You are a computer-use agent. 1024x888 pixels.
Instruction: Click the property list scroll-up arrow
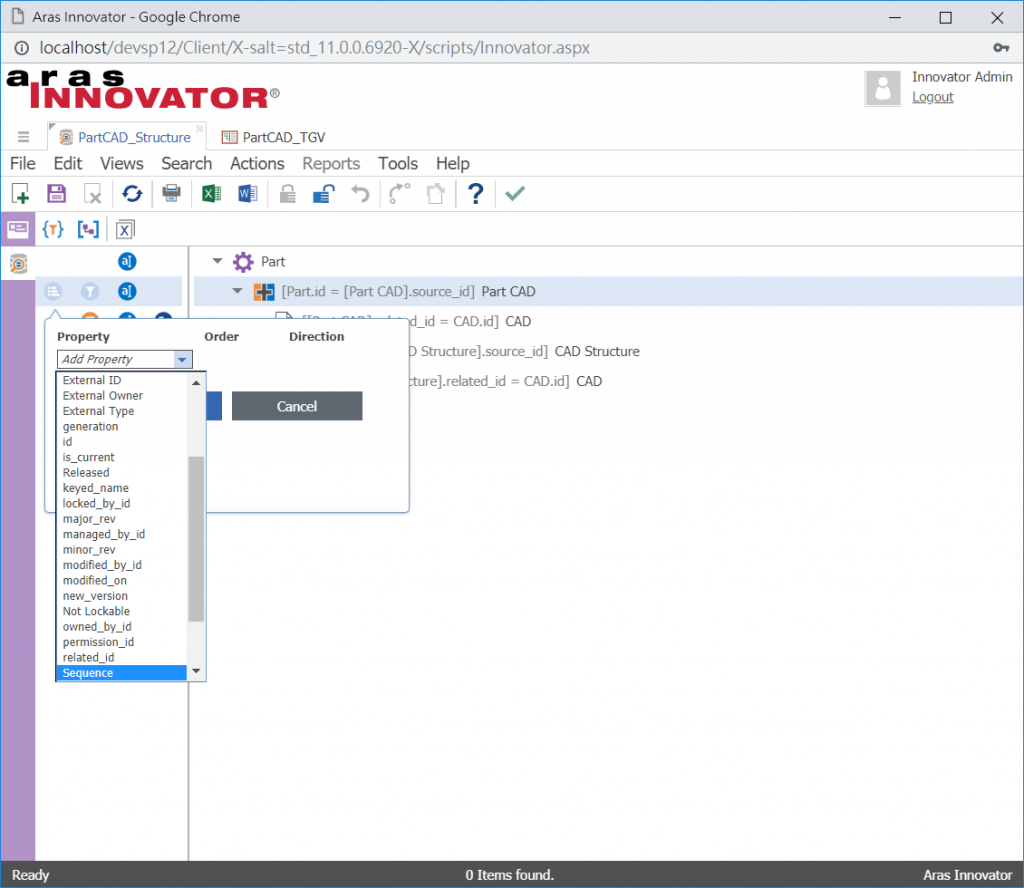pyautogui.click(x=196, y=383)
